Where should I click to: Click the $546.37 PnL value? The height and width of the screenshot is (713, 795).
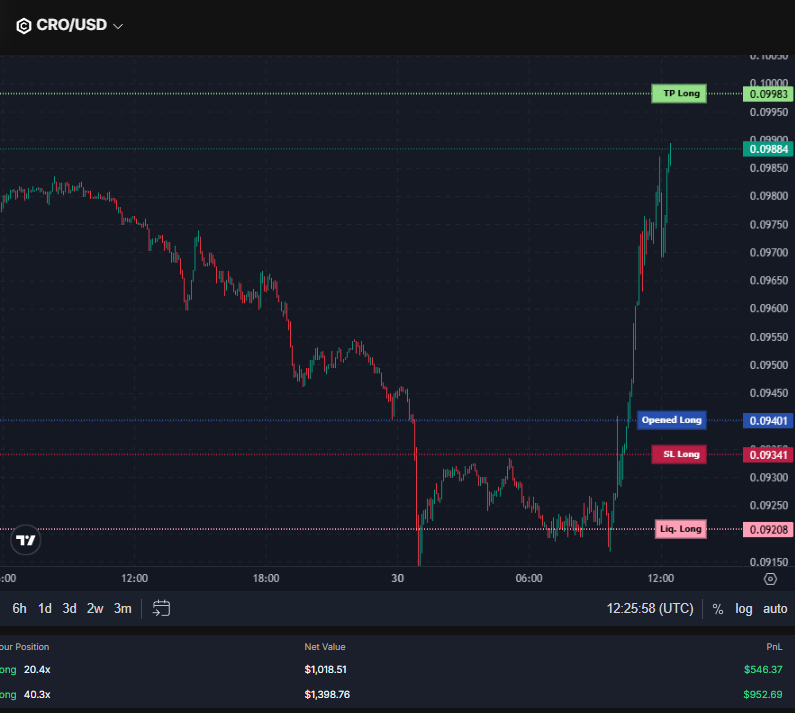(763, 669)
